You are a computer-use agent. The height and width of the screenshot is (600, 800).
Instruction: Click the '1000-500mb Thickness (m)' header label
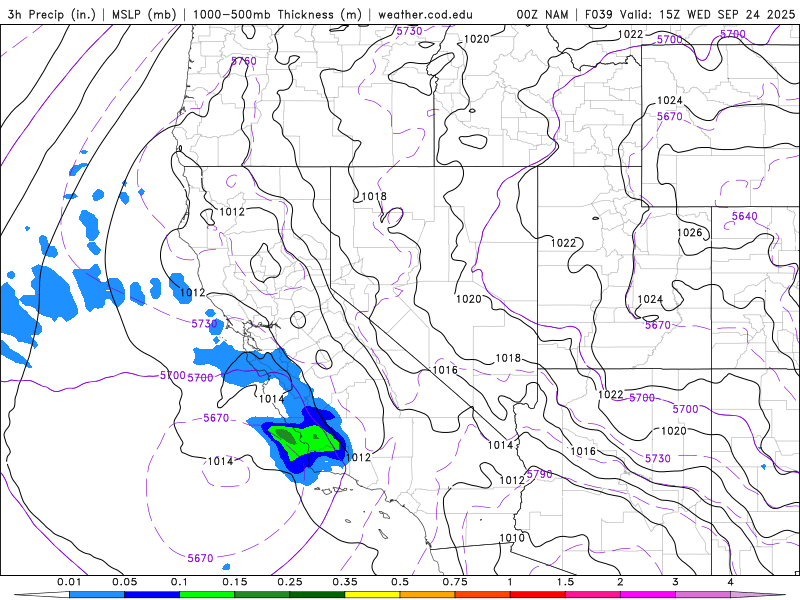(x=277, y=14)
